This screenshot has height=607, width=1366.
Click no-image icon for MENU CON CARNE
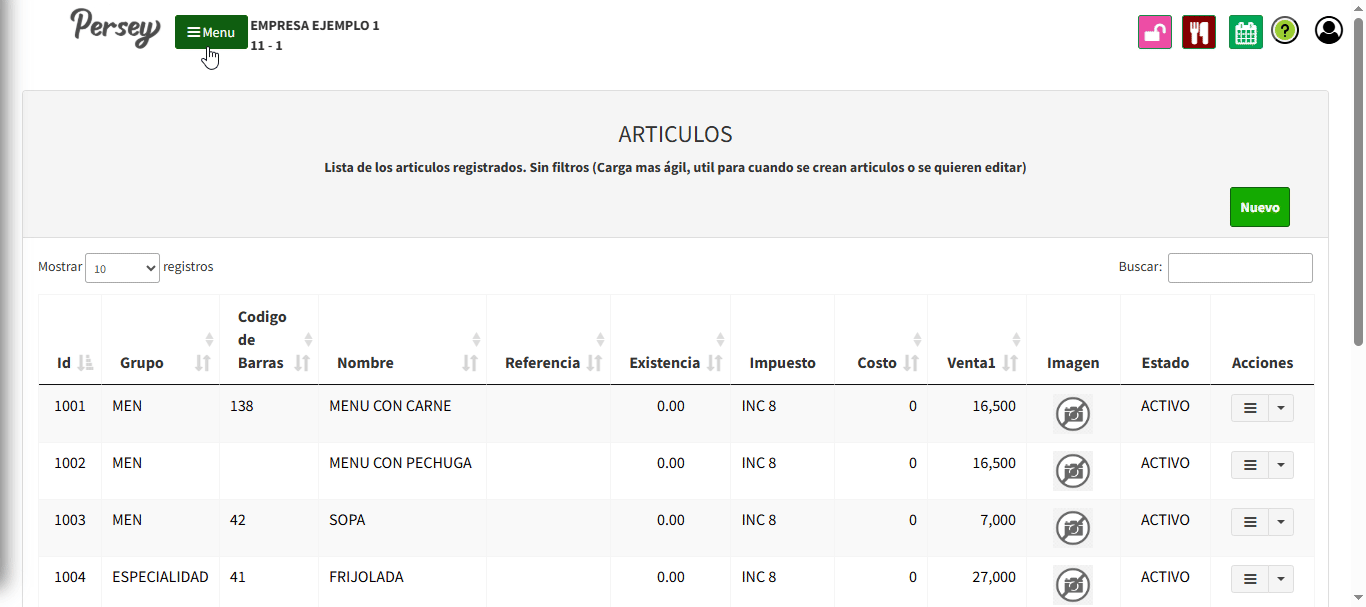[x=1073, y=413]
